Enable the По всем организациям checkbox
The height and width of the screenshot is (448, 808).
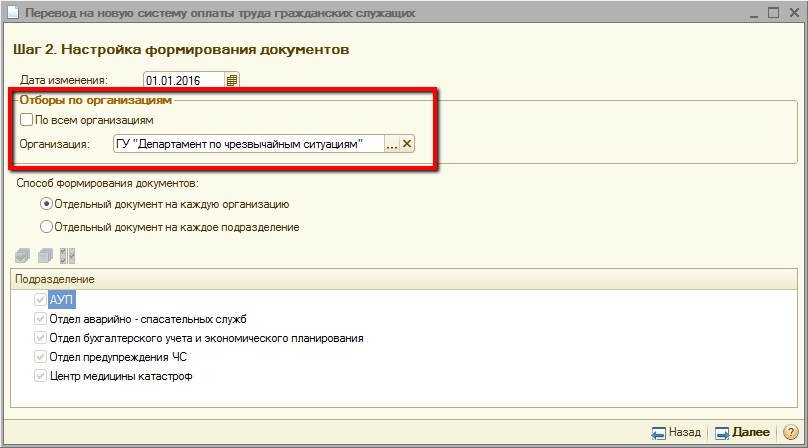coord(26,119)
